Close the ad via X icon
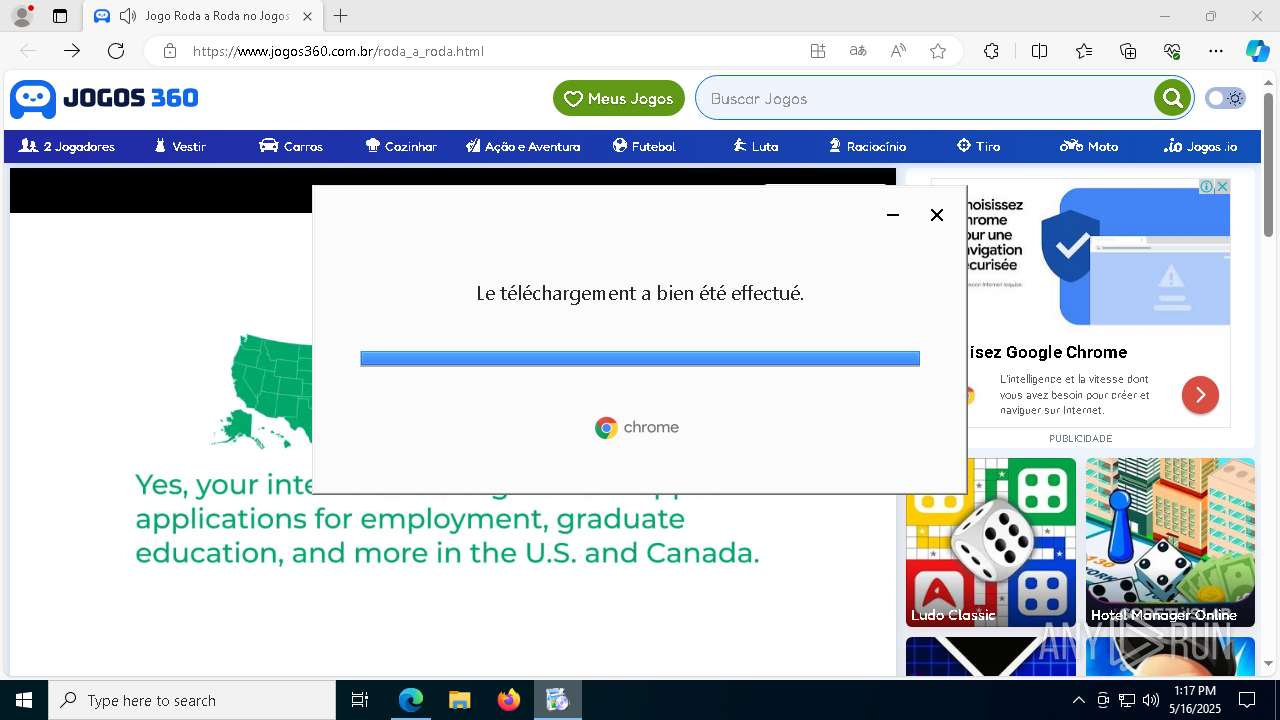The height and width of the screenshot is (720, 1280). coord(1222,187)
